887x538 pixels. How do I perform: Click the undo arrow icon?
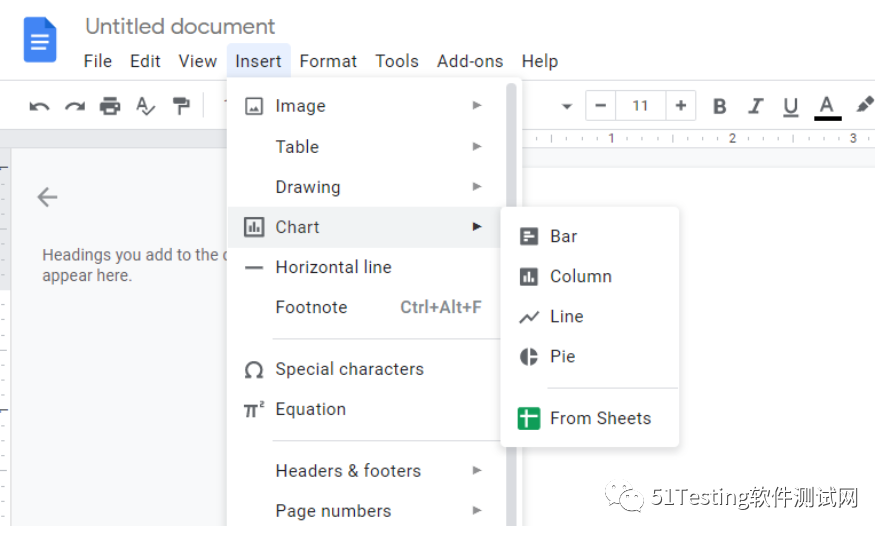[39, 106]
